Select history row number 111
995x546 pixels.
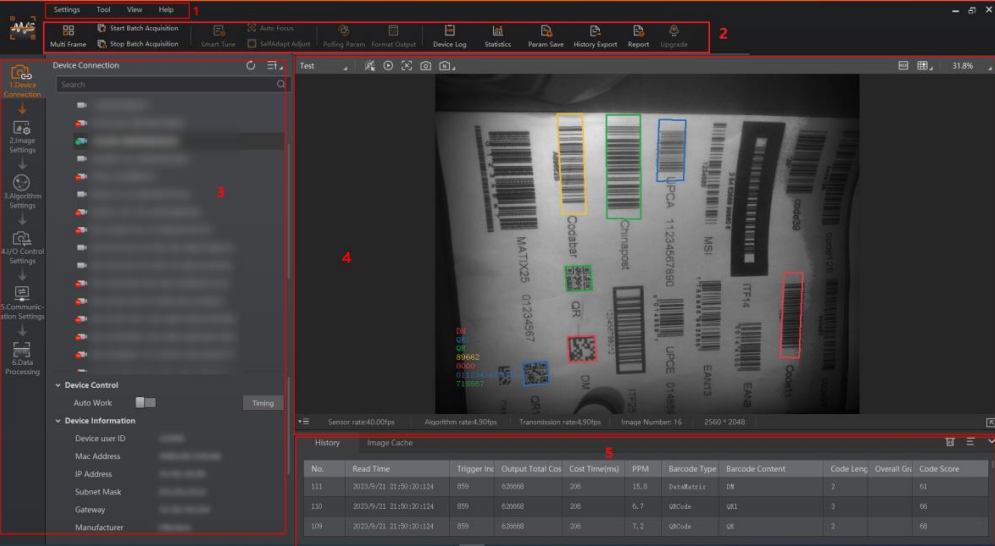click(x=646, y=487)
